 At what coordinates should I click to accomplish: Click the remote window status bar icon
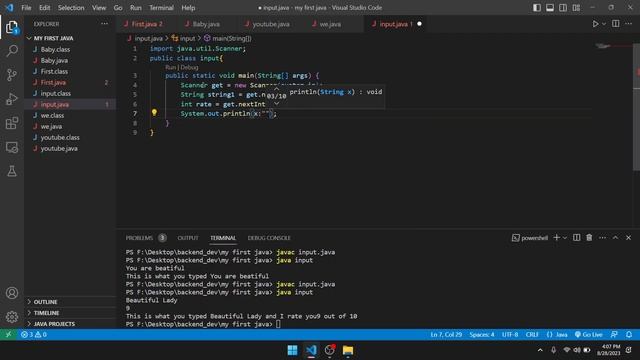coord(8,334)
